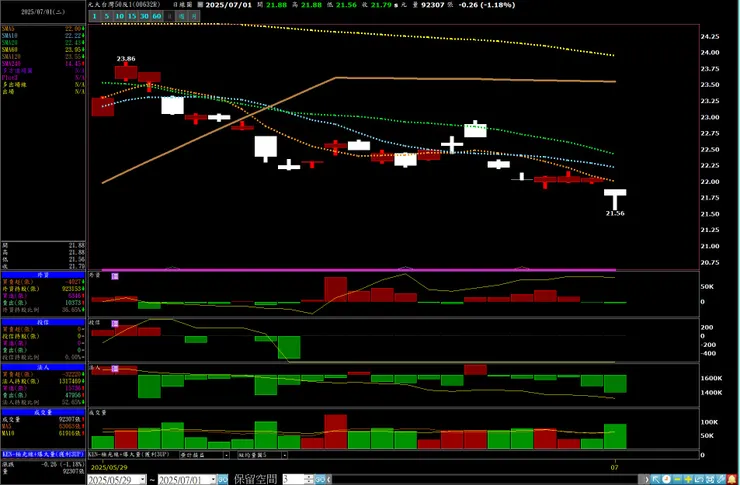
Task: Click the purple settings icon in 法人 chart
Action: coord(115,369)
